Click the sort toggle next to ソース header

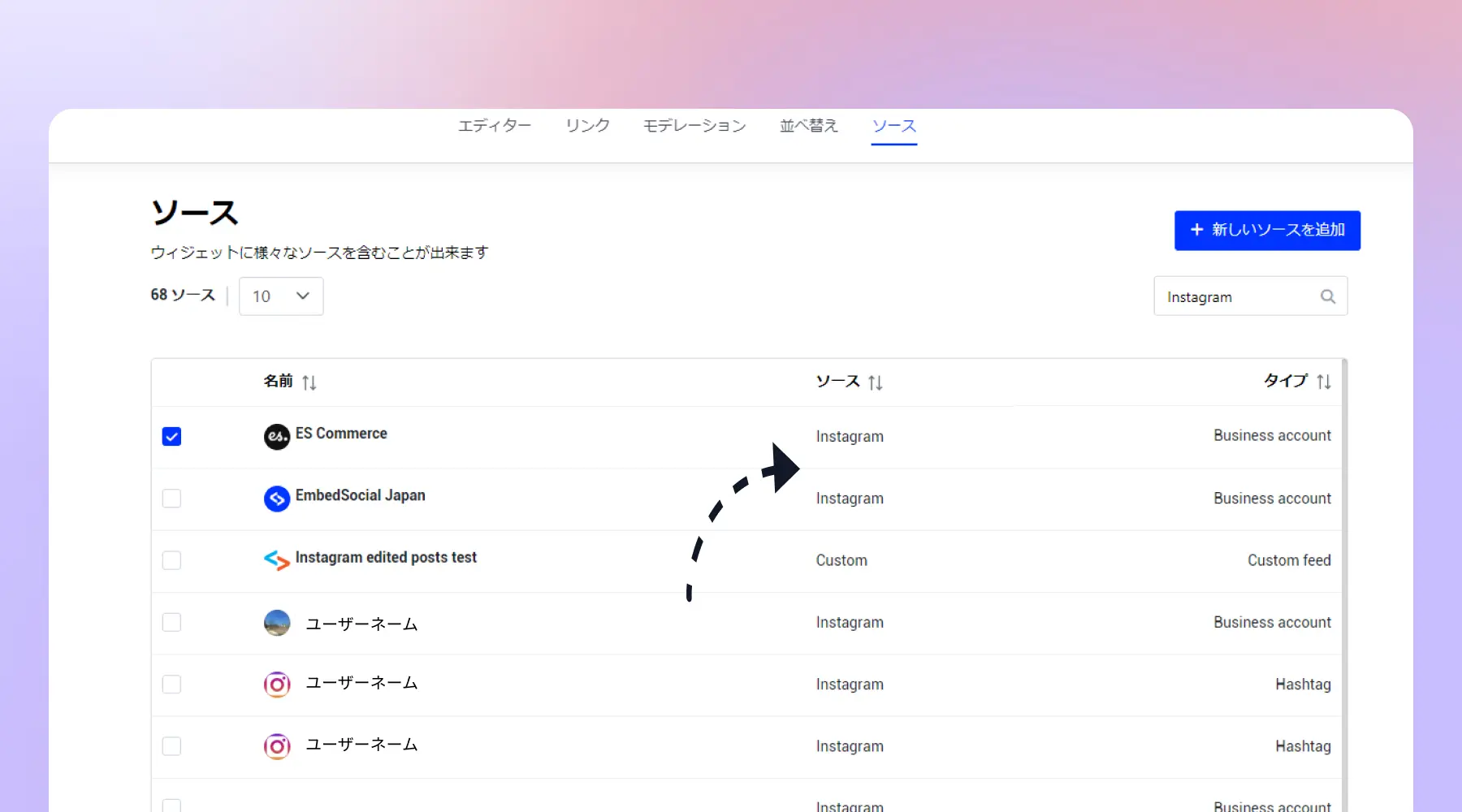(x=876, y=382)
